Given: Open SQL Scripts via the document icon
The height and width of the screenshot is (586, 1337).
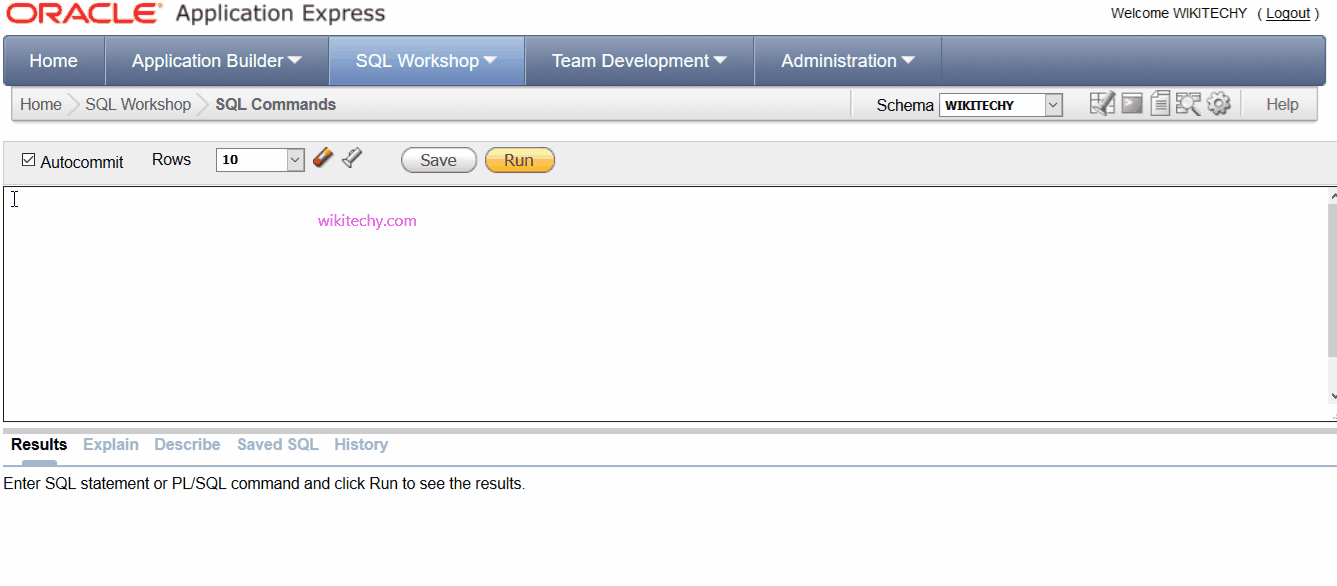Looking at the screenshot, I should coord(1160,102).
